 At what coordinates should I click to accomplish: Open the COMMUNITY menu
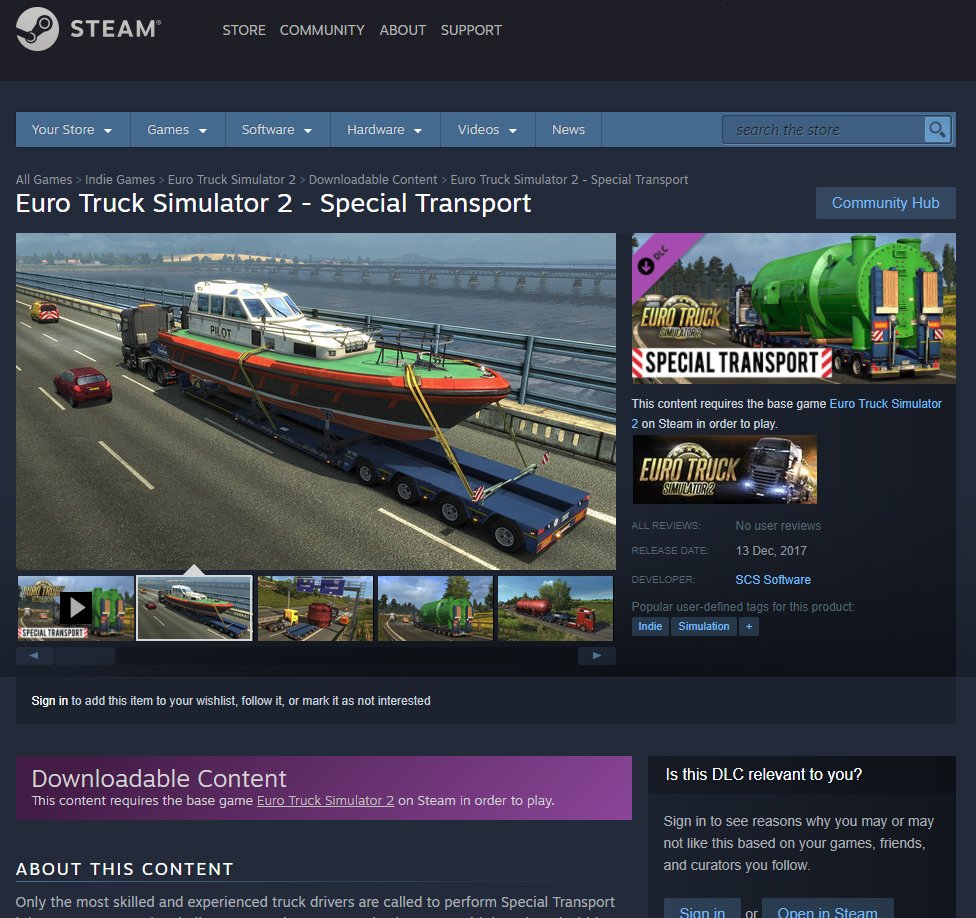pos(322,30)
